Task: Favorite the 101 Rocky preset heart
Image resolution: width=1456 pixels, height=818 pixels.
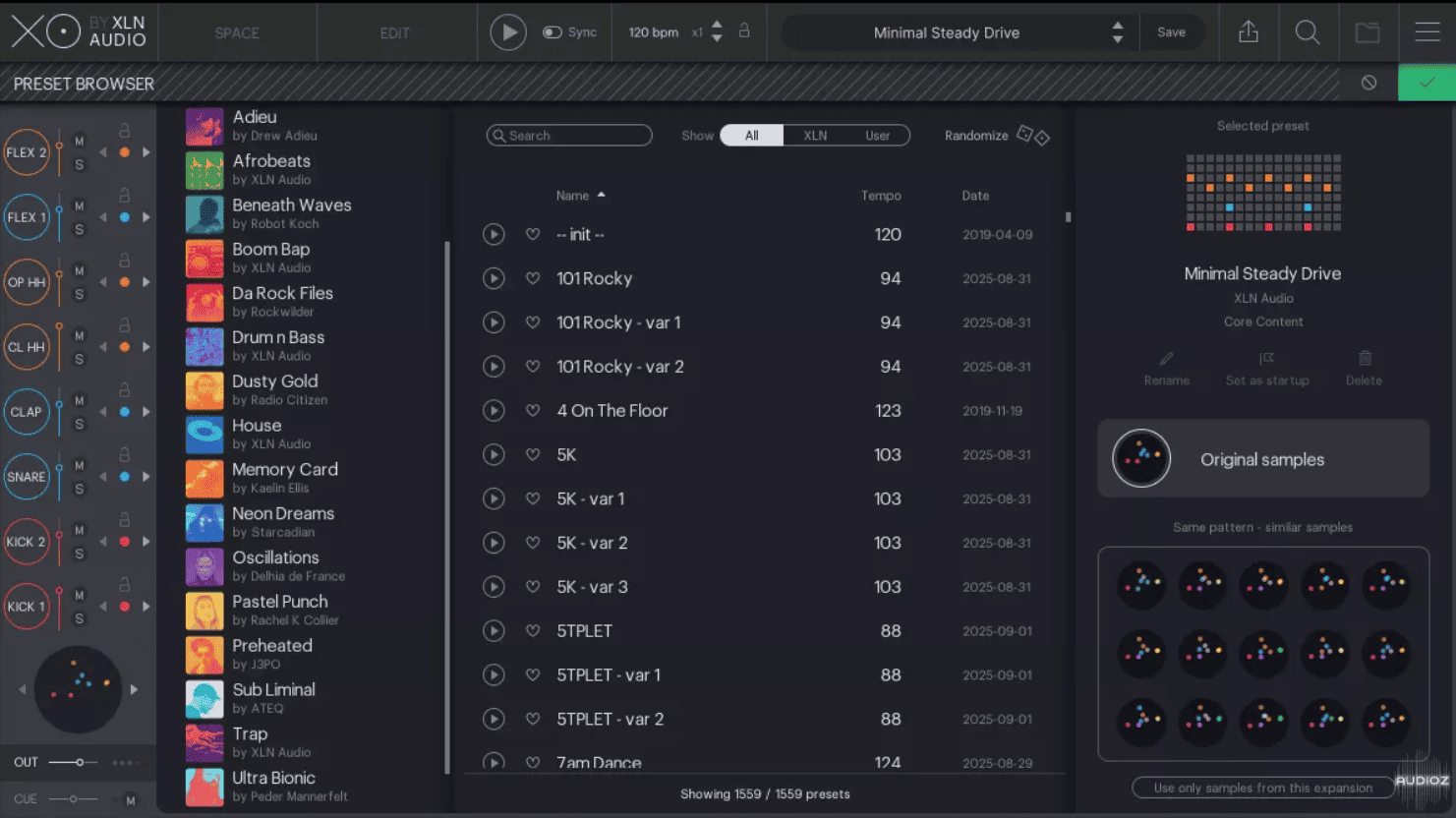Action: (x=533, y=278)
